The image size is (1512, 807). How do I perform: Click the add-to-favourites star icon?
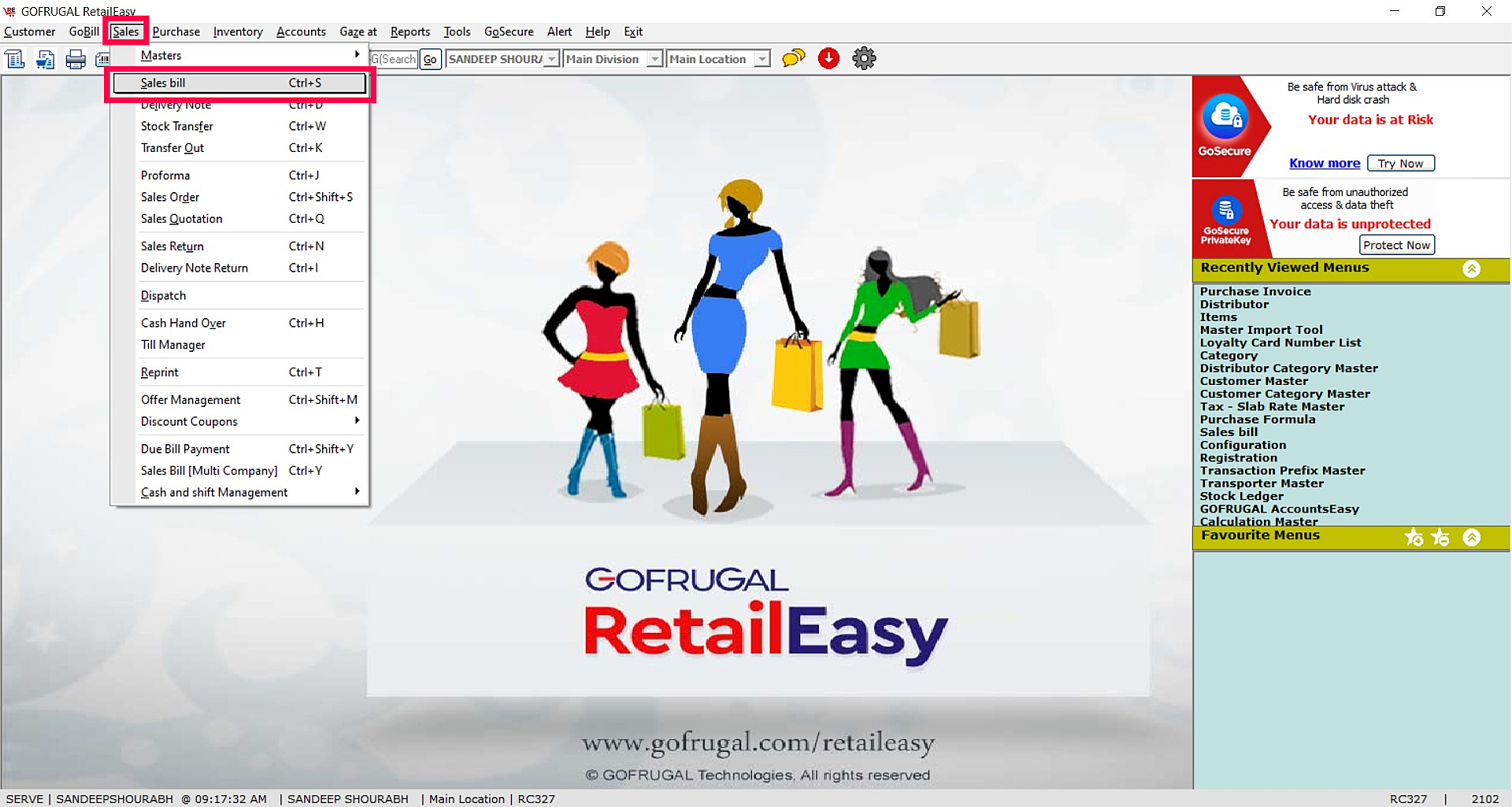coord(1414,537)
